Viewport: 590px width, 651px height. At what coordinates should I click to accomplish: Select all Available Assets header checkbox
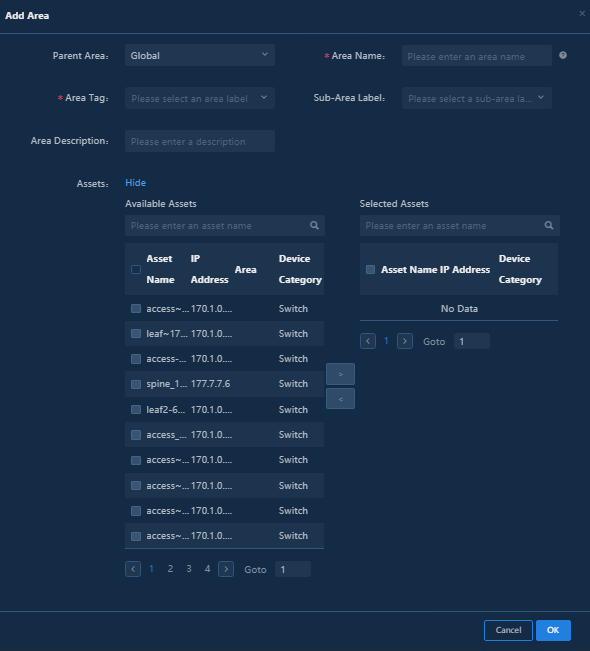point(136,269)
